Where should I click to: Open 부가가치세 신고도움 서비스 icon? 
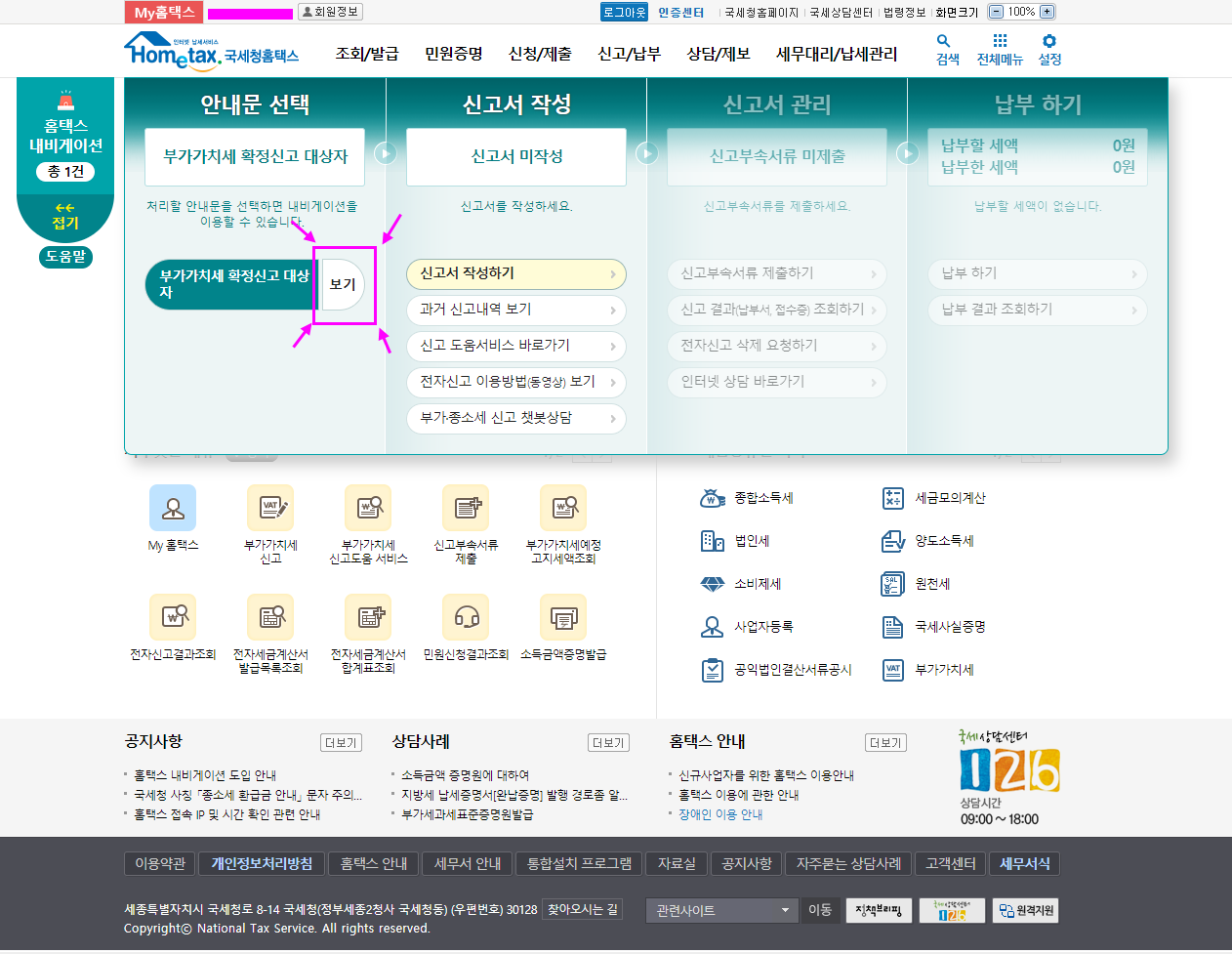(x=368, y=508)
